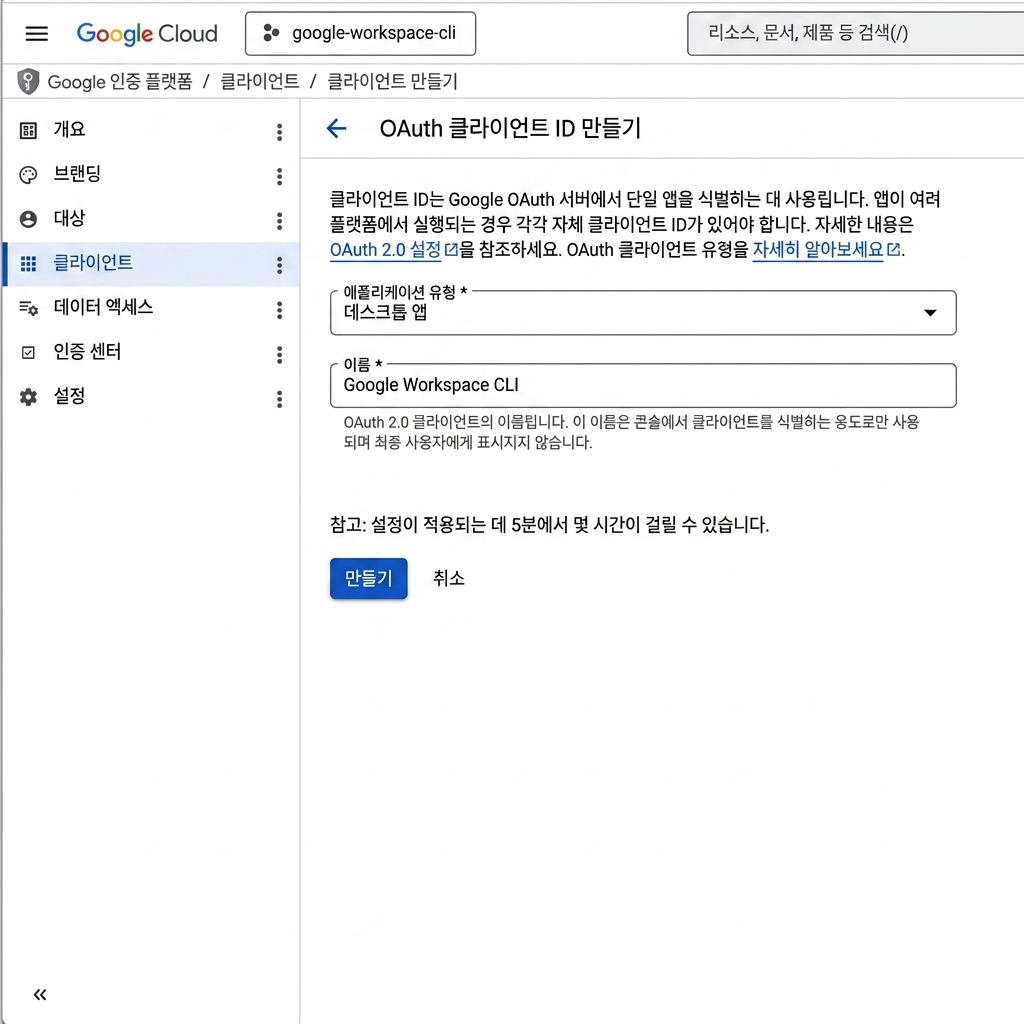Expand the 애플리케이션 유형 dropdown
Screen dimensions: 1024x1024
(x=643, y=313)
